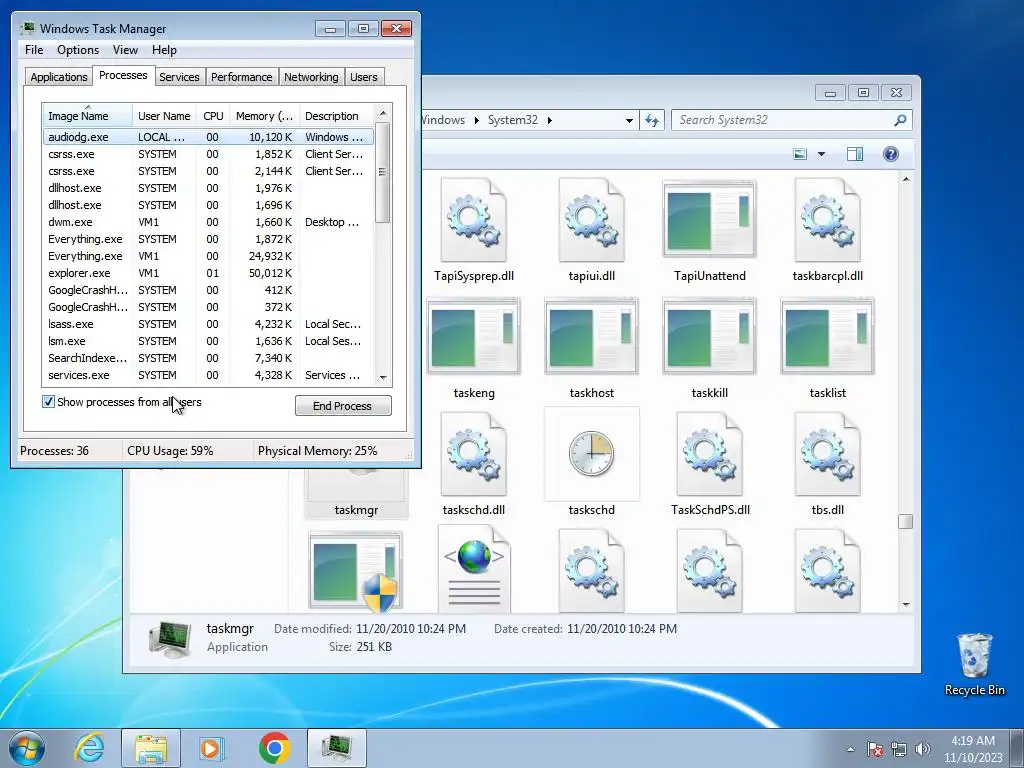Screen dimensions: 1024x768
Task: Switch to the Users tab
Action: tap(363, 76)
